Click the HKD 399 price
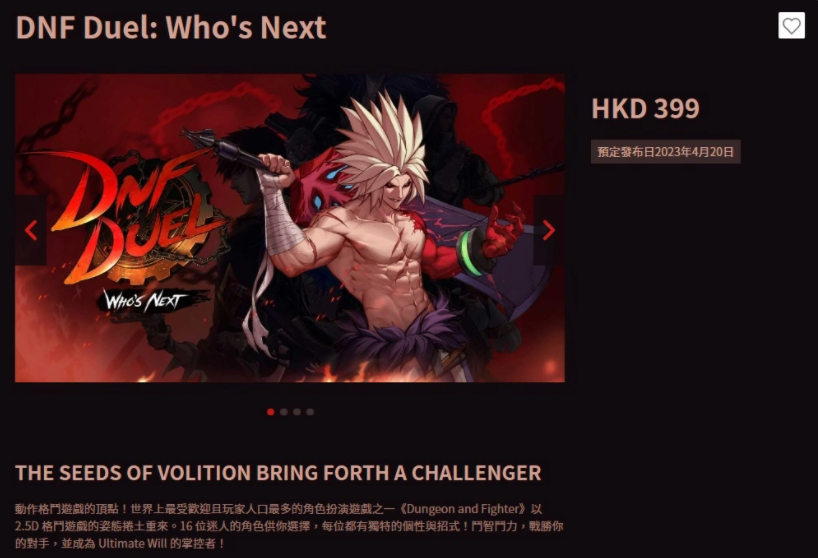The width and height of the screenshot is (818, 558). point(645,108)
